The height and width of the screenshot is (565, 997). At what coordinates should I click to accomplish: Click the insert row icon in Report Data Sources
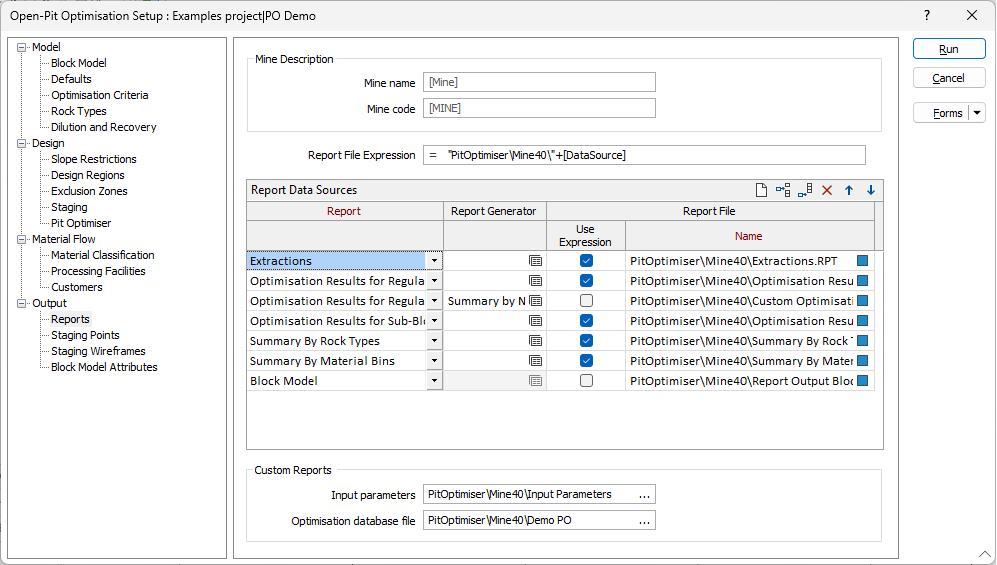point(783,190)
